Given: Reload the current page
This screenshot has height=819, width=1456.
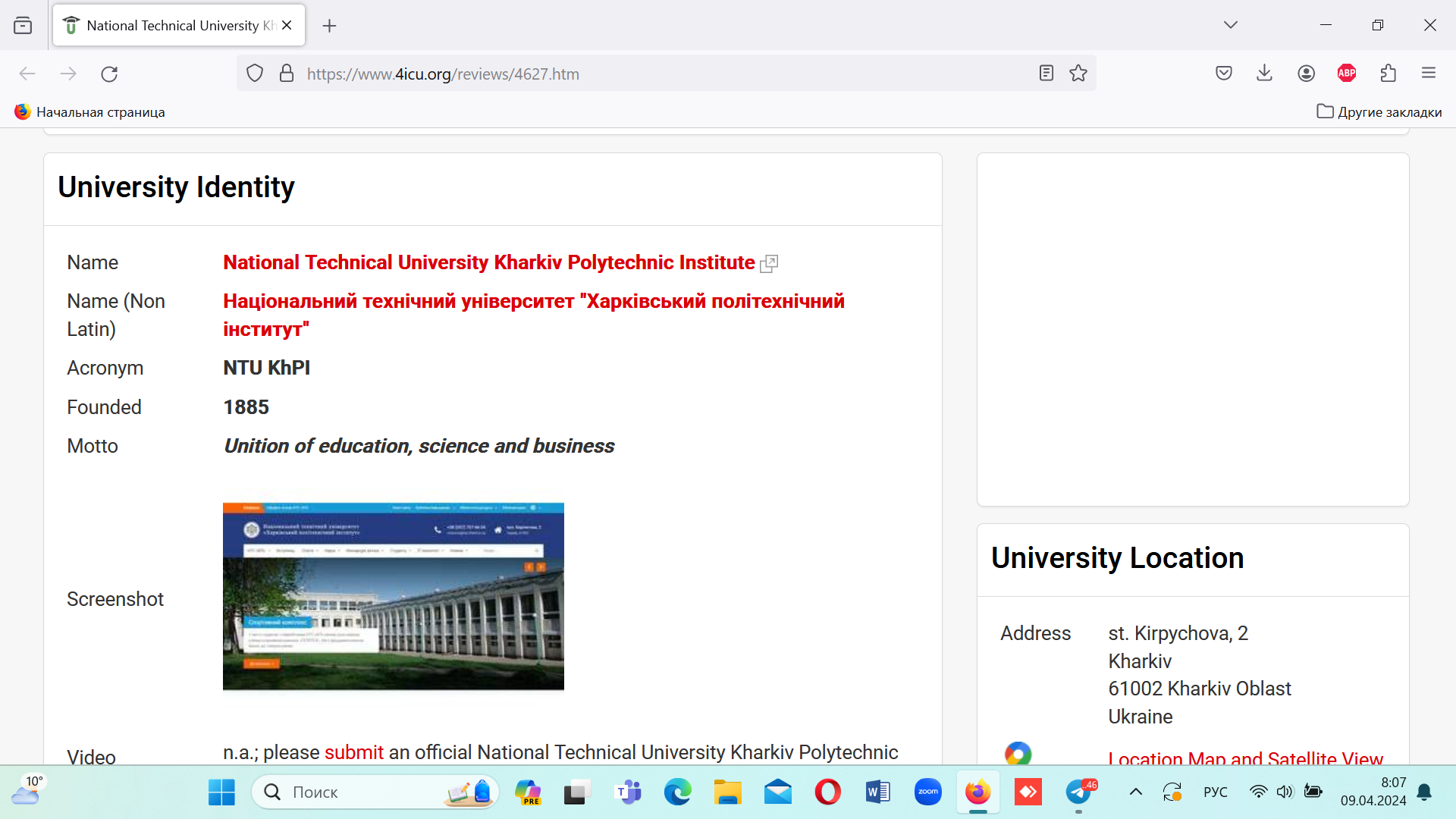Looking at the screenshot, I should (109, 74).
